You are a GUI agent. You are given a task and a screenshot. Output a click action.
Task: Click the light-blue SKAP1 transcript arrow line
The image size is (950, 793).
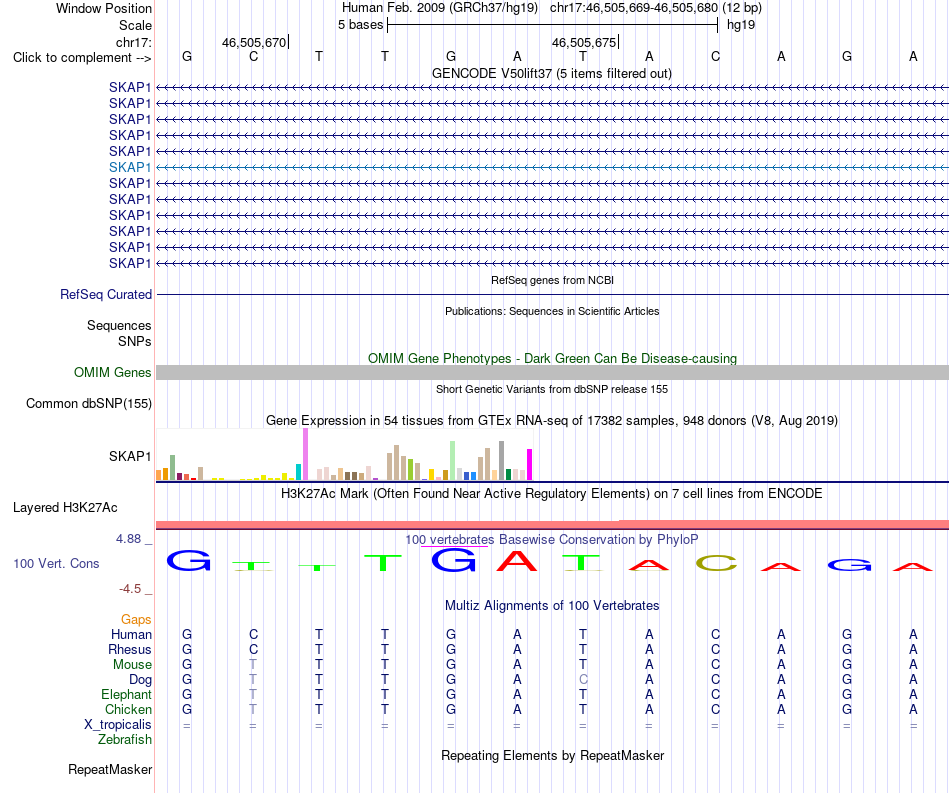pyautogui.click(x=552, y=167)
